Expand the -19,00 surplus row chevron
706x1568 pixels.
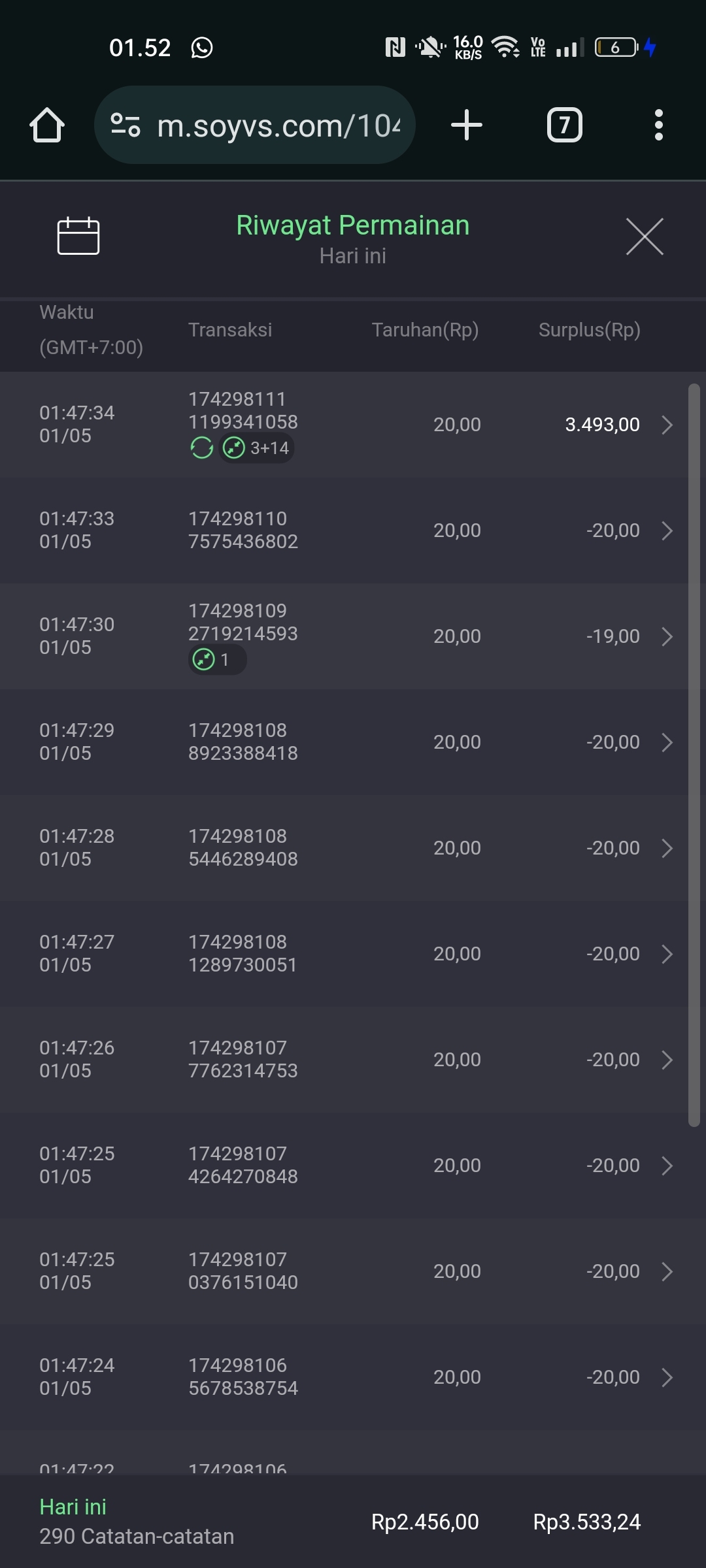tap(667, 636)
